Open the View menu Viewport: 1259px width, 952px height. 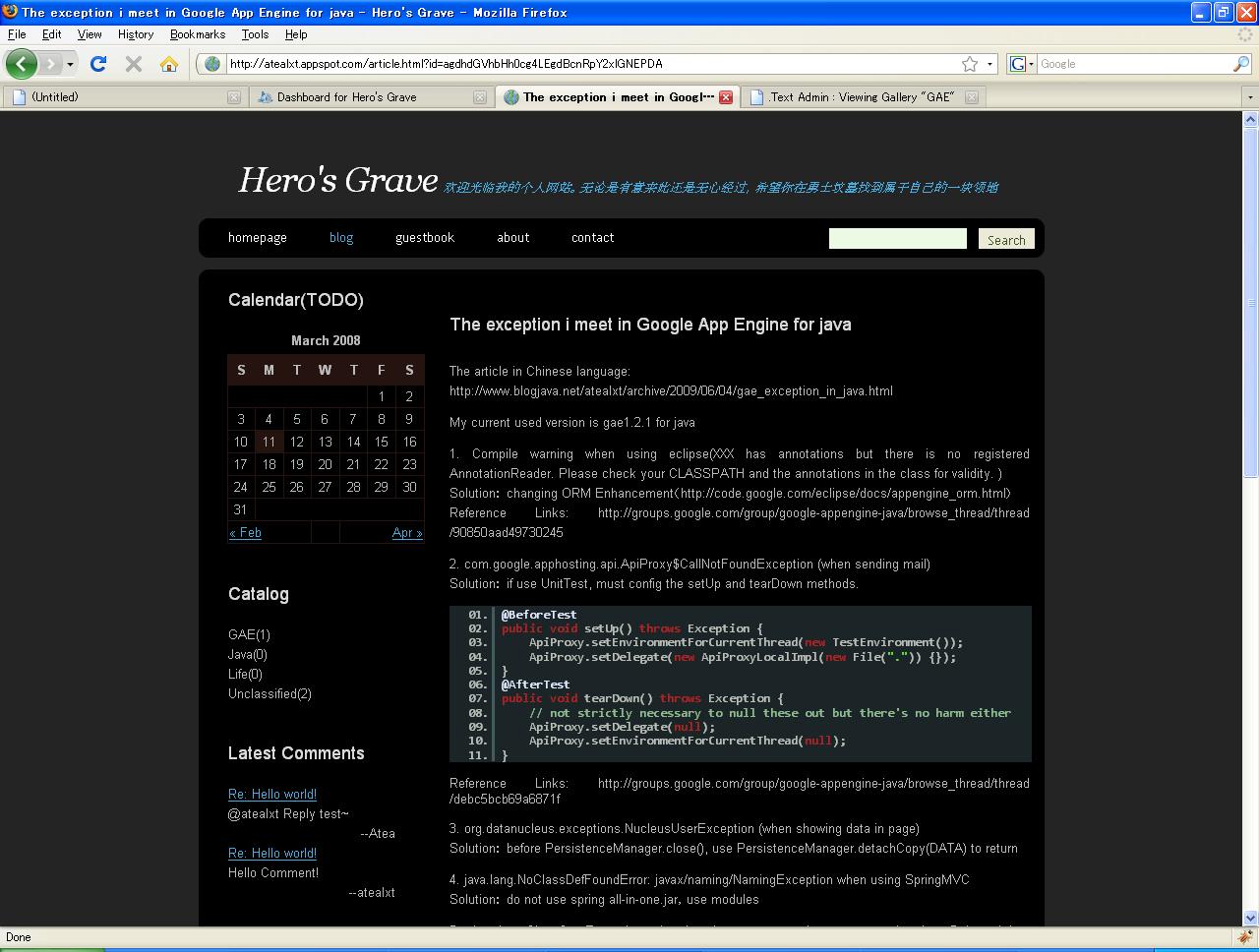coord(90,34)
